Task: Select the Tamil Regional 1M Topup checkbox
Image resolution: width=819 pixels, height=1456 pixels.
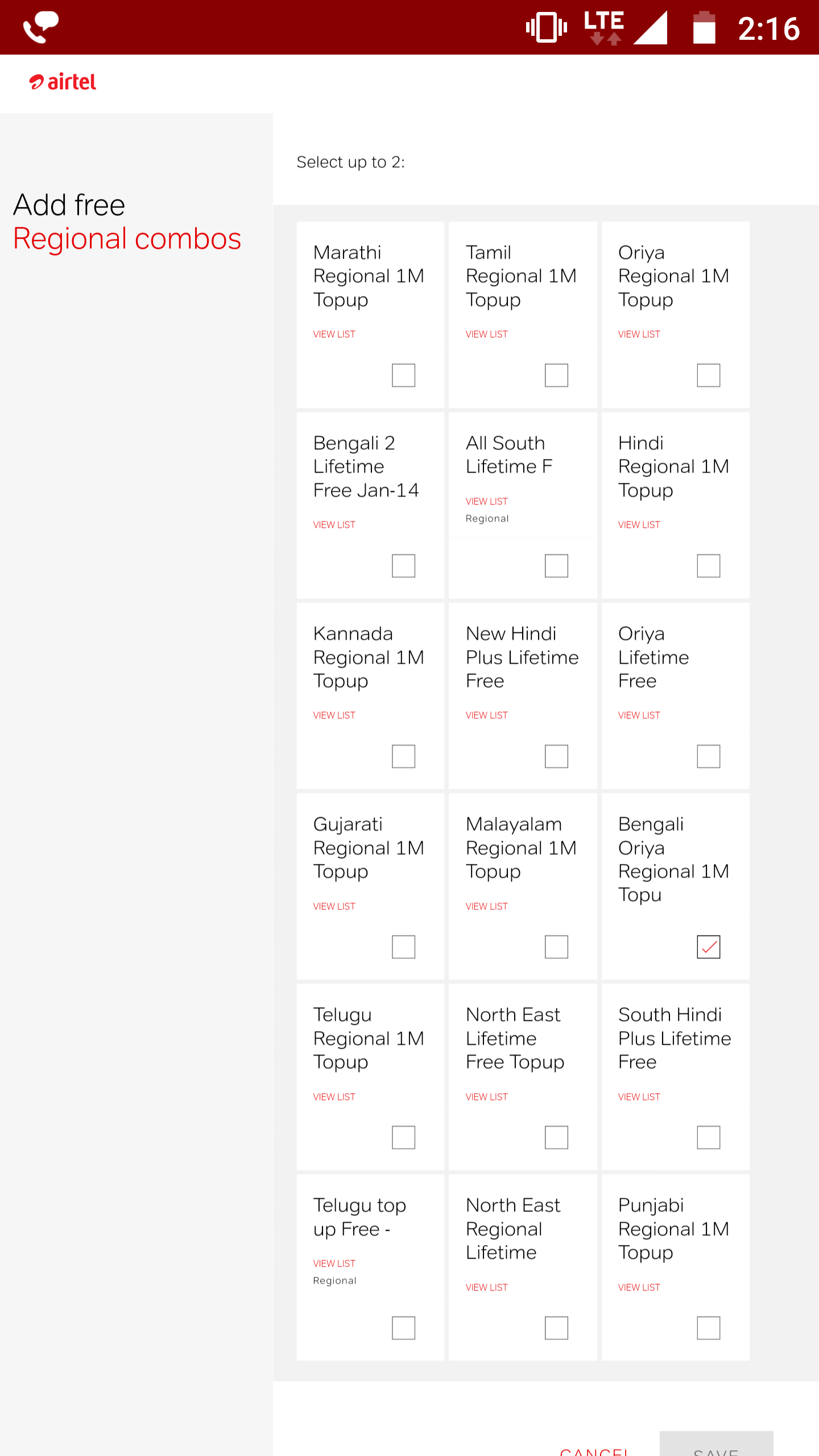Action: click(x=556, y=375)
